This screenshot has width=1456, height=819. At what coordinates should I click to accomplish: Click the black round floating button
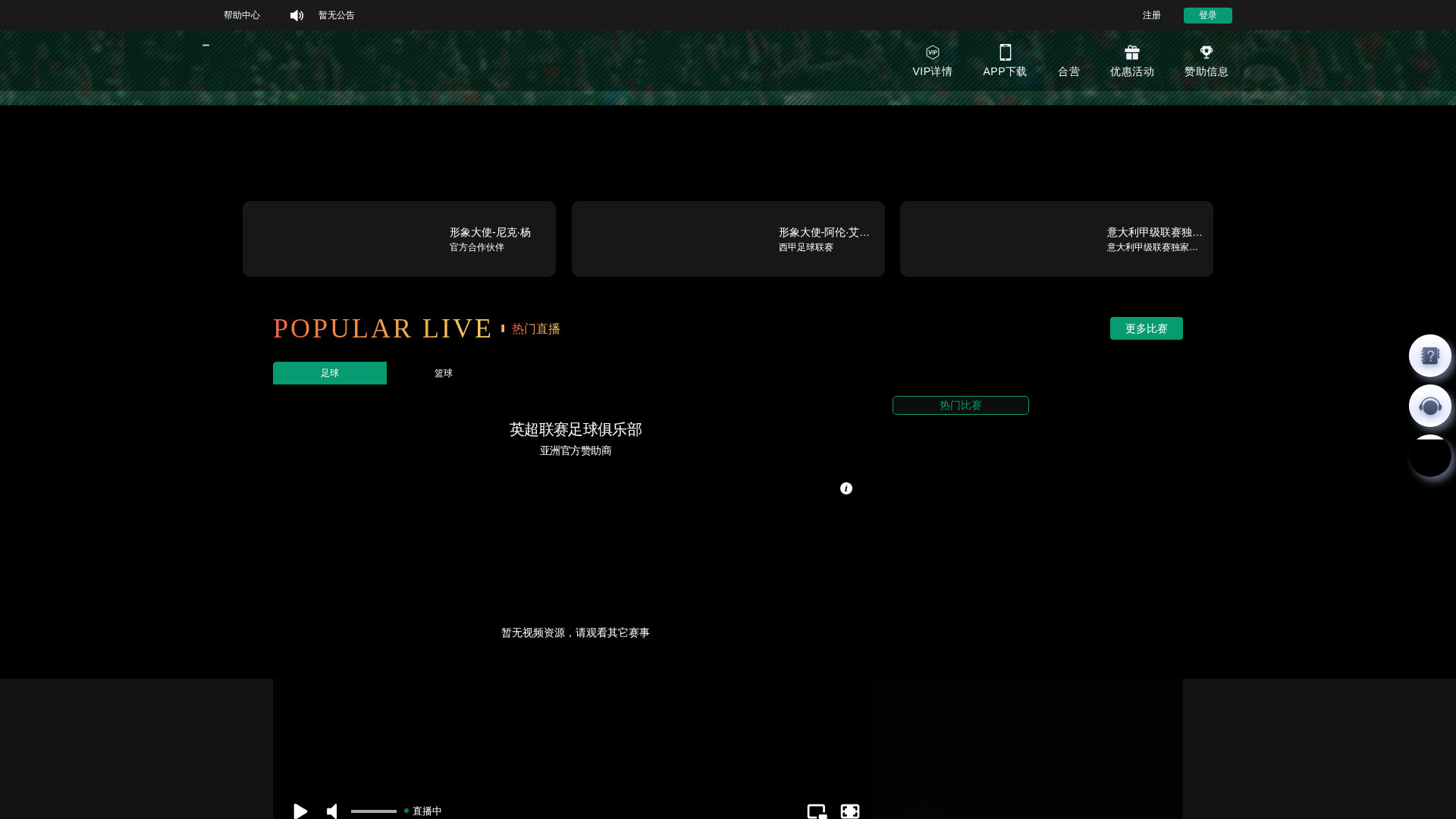tap(1429, 456)
